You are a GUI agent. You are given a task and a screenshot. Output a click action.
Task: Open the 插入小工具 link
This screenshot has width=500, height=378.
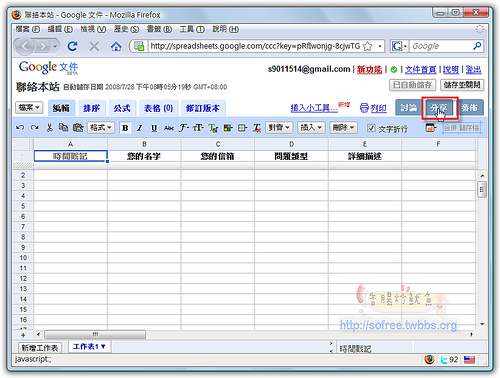tap(314, 108)
